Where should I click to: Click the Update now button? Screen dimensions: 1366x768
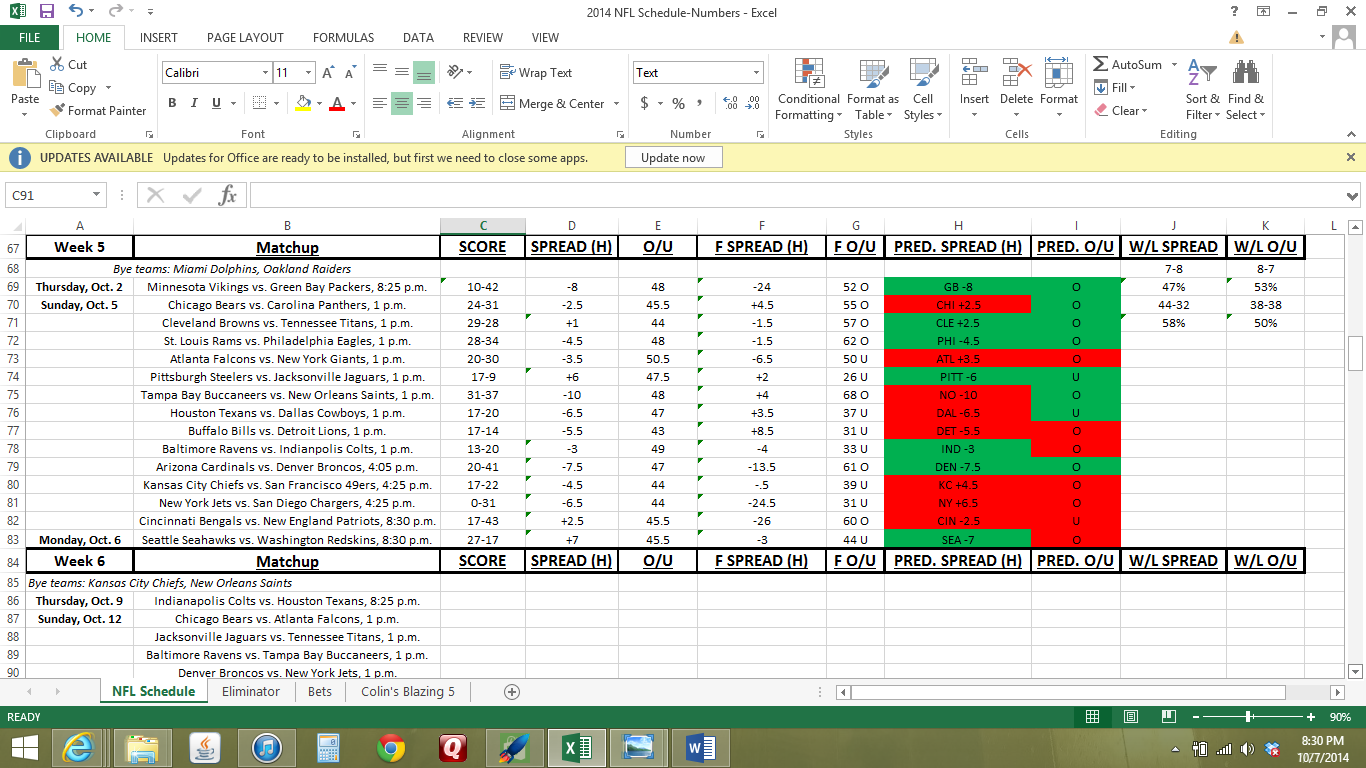(673, 158)
